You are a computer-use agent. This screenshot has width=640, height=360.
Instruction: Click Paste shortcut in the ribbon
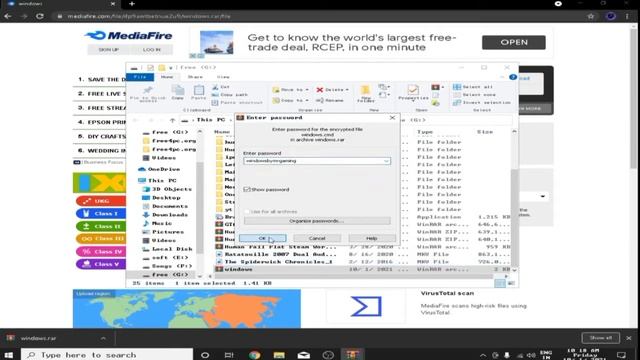point(237,102)
